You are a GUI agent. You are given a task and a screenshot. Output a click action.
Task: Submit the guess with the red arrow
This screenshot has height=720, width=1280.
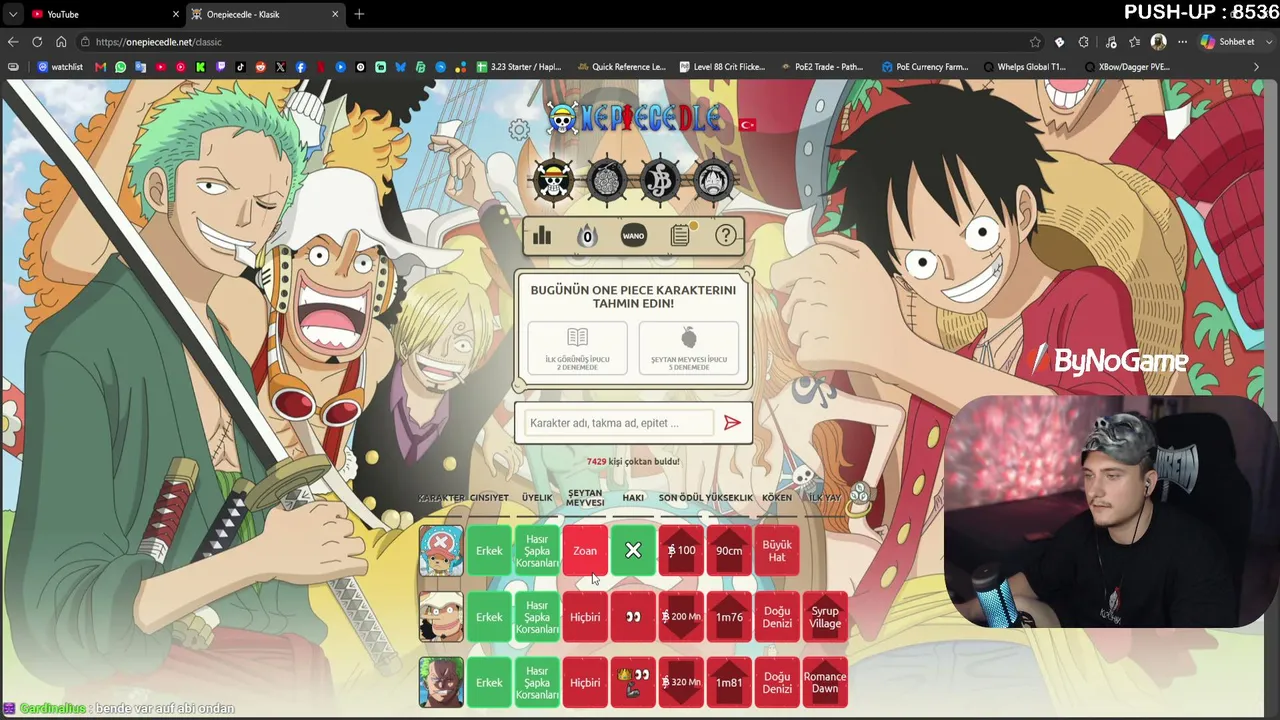[732, 423]
